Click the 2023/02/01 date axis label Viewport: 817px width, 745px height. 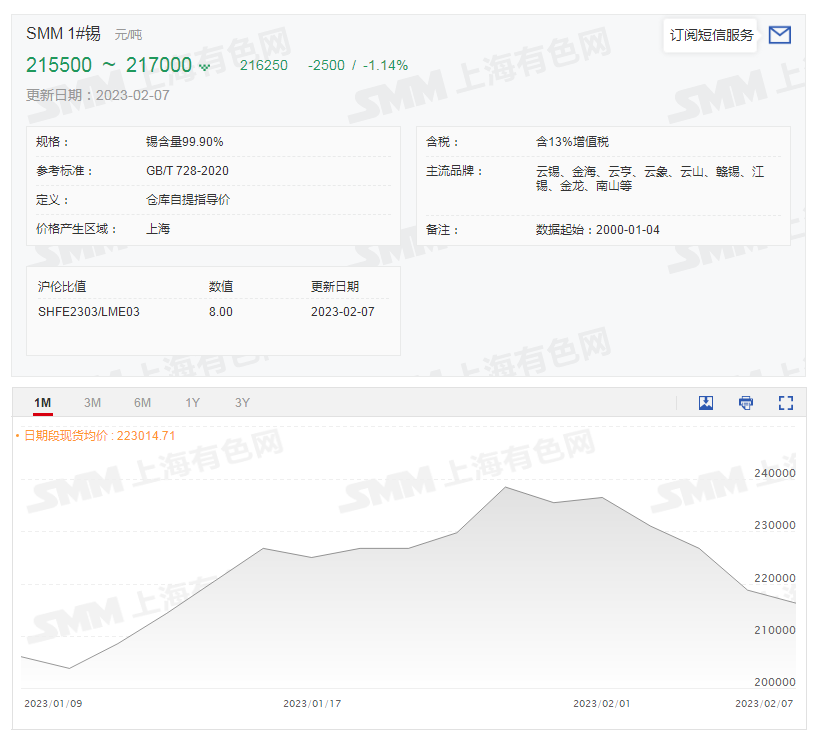pos(602,704)
